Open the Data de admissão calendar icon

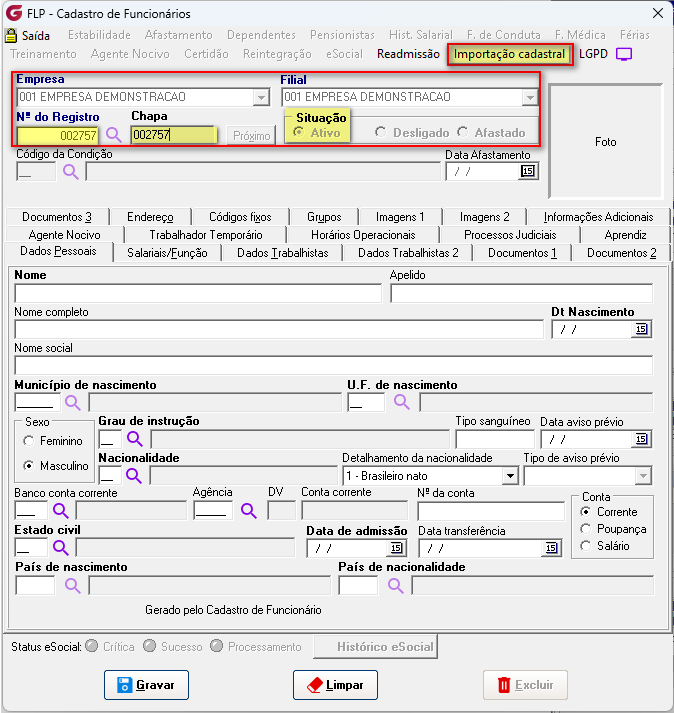click(397, 548)
